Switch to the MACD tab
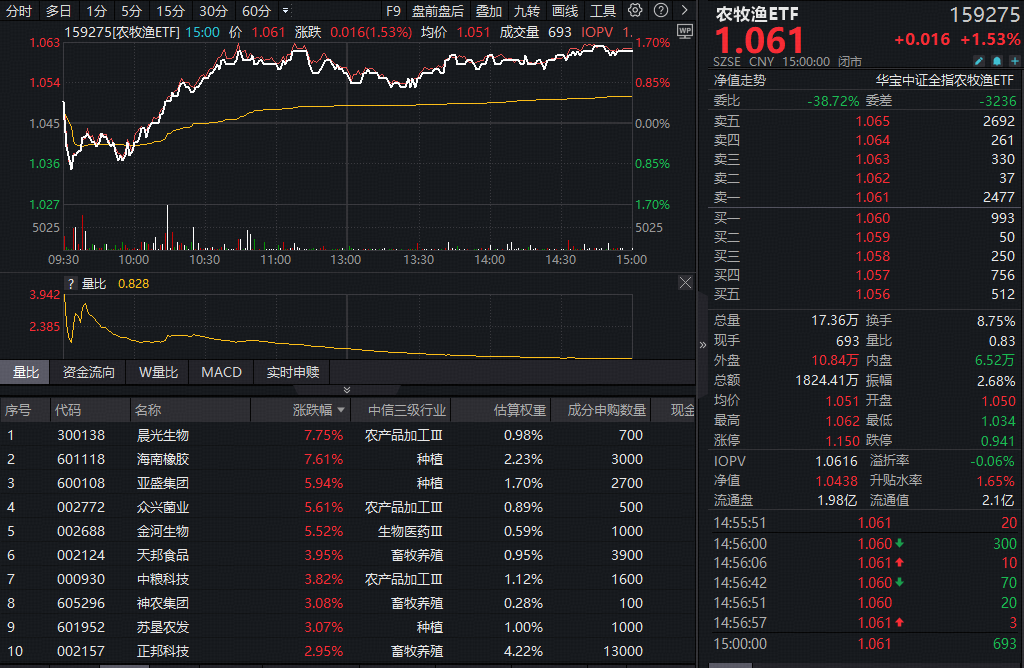Screen dimensions: 1024x668 pos(220,372)
